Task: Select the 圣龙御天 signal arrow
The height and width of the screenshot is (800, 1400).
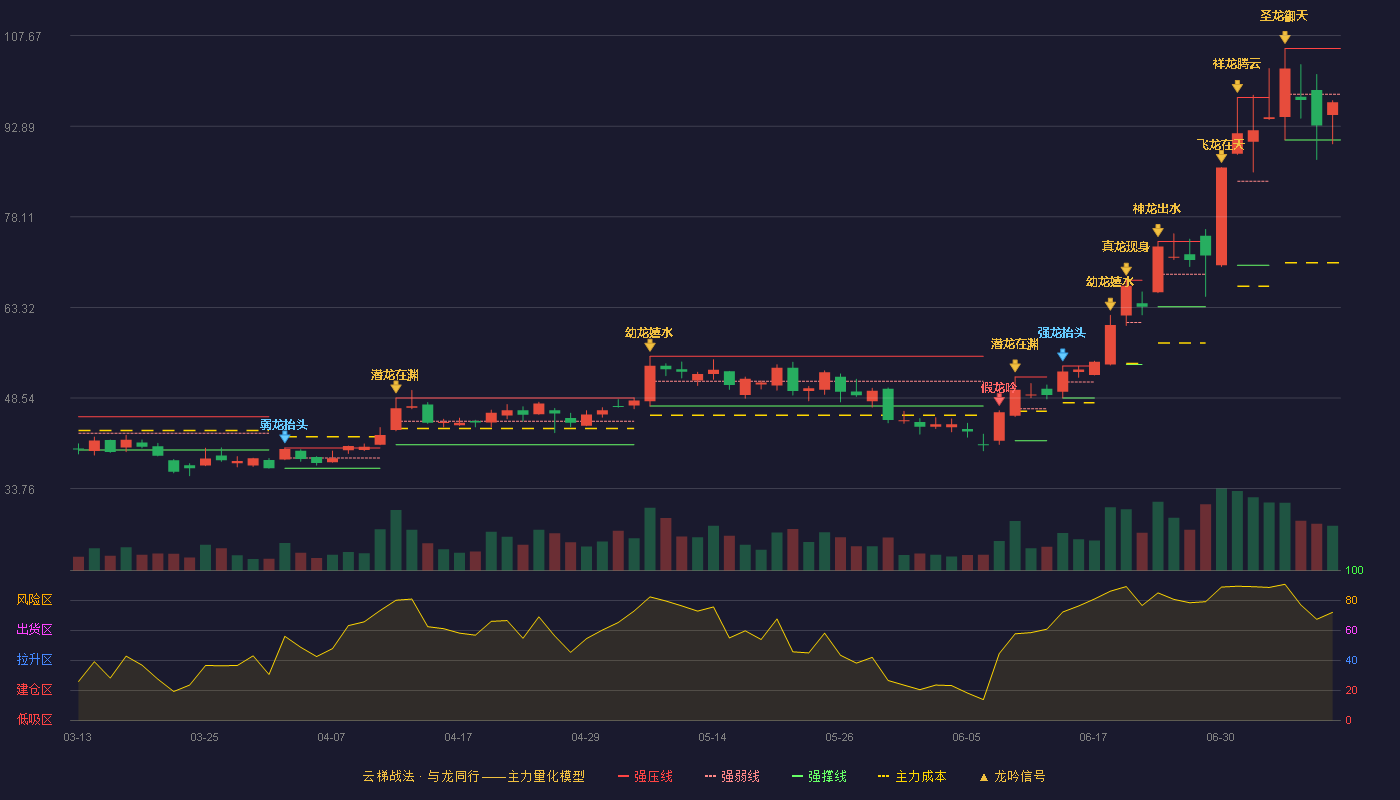Action: pyautogui.click(x=1285, y=38)
